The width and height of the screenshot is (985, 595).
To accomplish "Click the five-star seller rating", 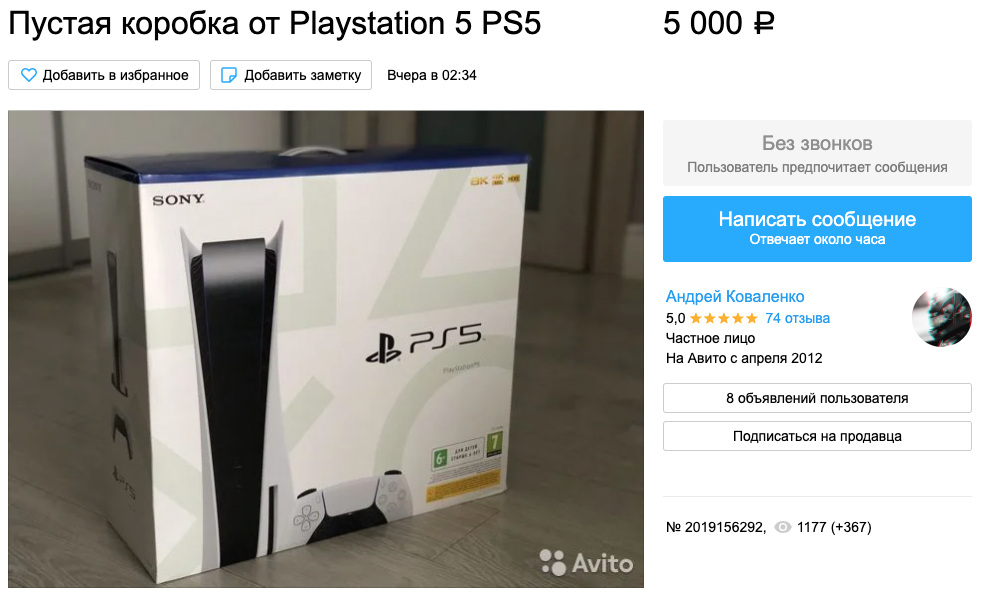I will tap(724, 319).
